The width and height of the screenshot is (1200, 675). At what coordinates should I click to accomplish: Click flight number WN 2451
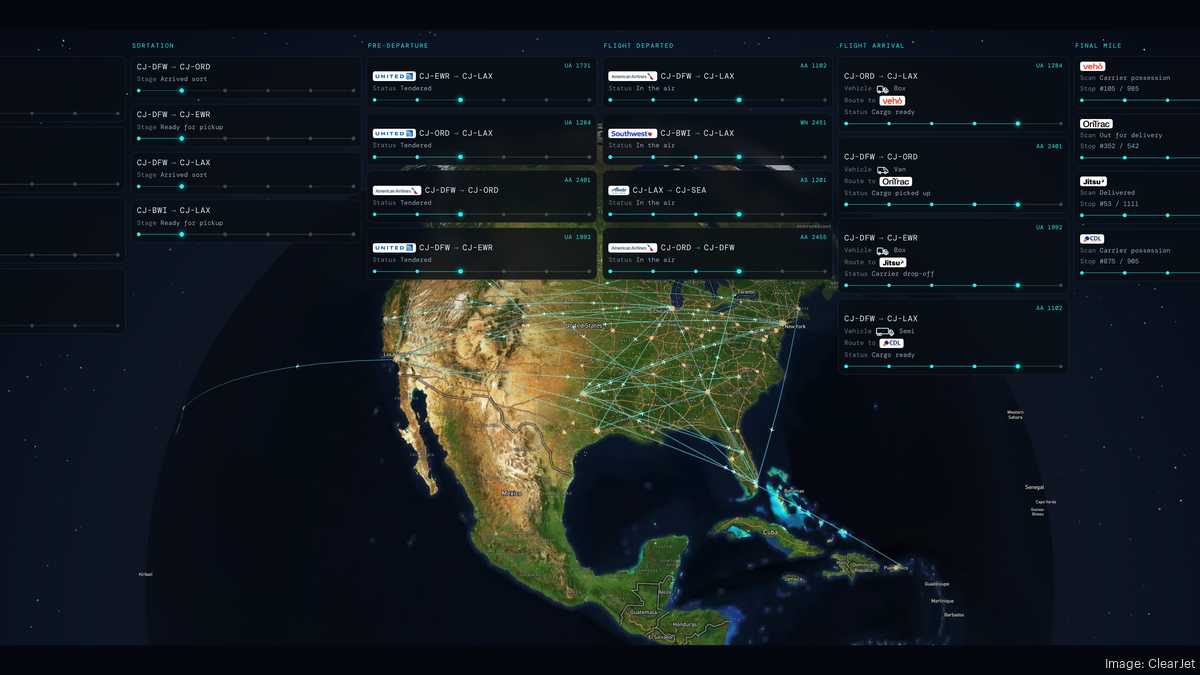pos(813,122)
